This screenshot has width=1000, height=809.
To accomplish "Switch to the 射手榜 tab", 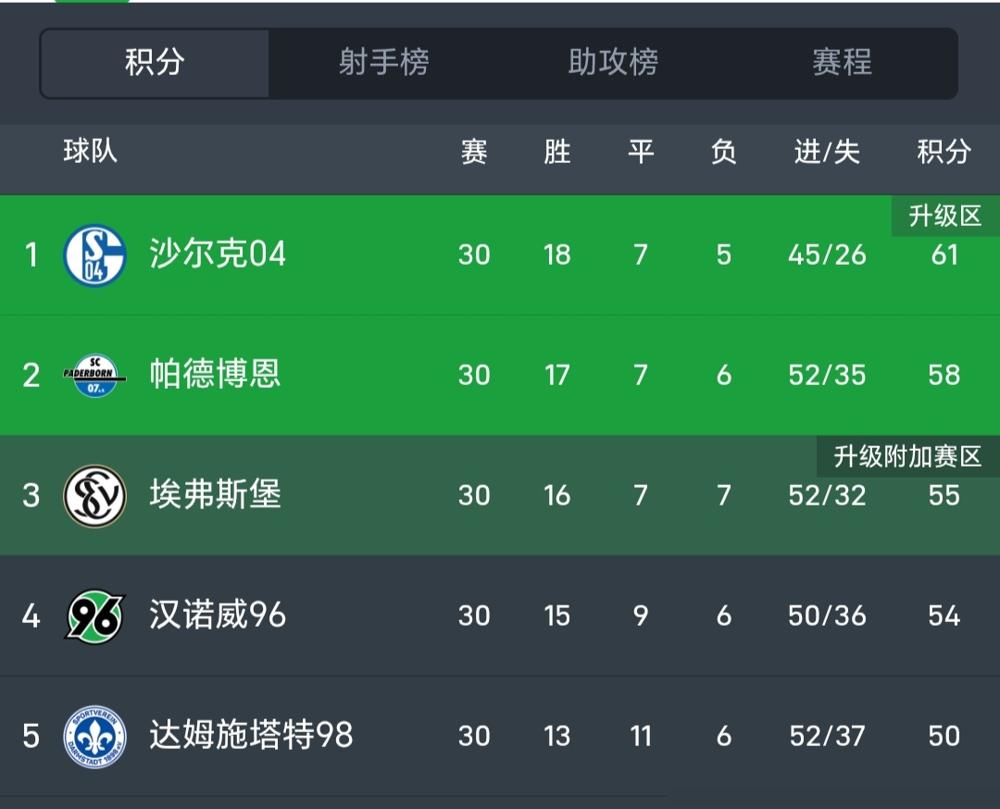I will 385,63.
